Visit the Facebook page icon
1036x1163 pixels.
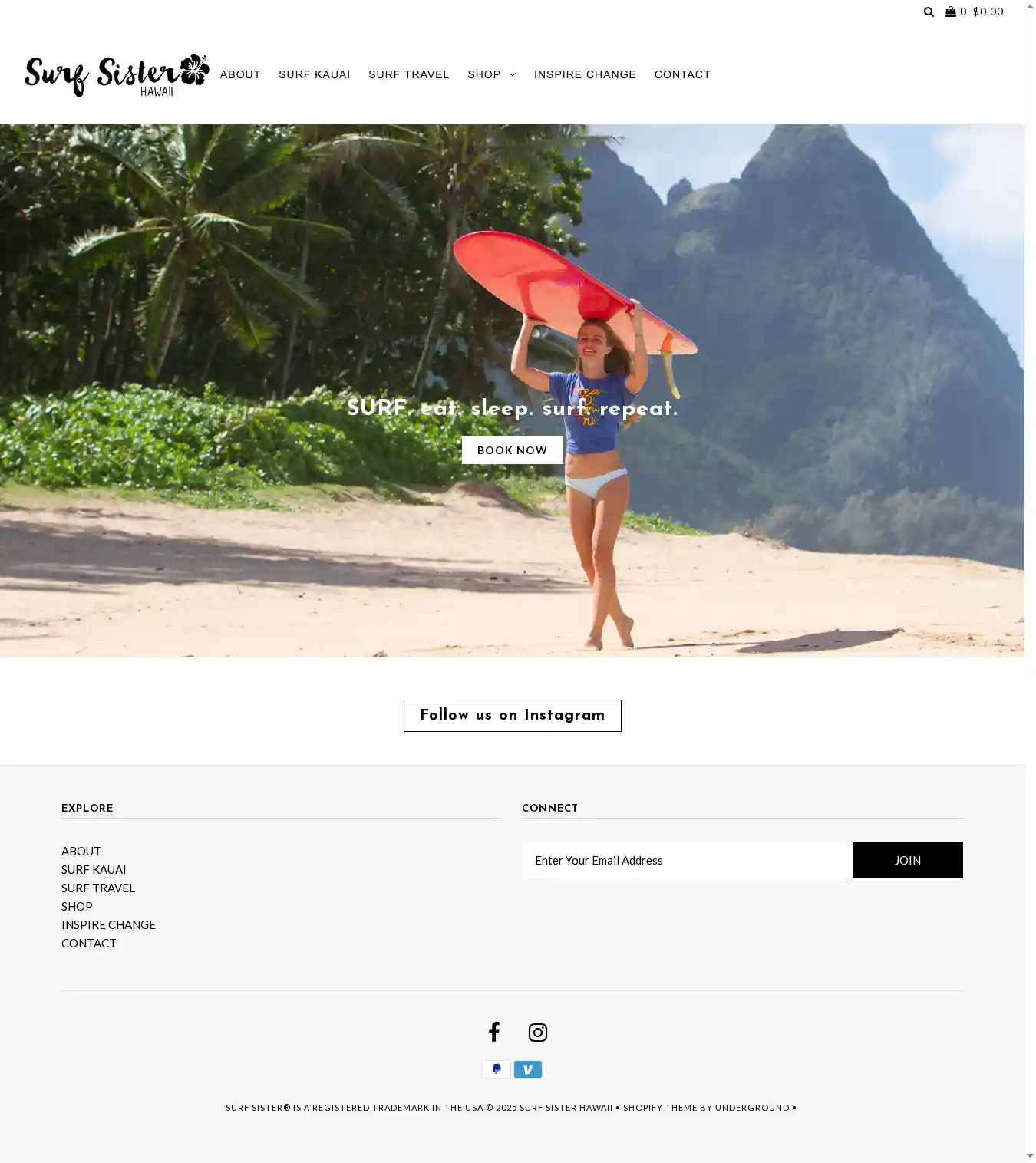click(x=494, y=1032)
